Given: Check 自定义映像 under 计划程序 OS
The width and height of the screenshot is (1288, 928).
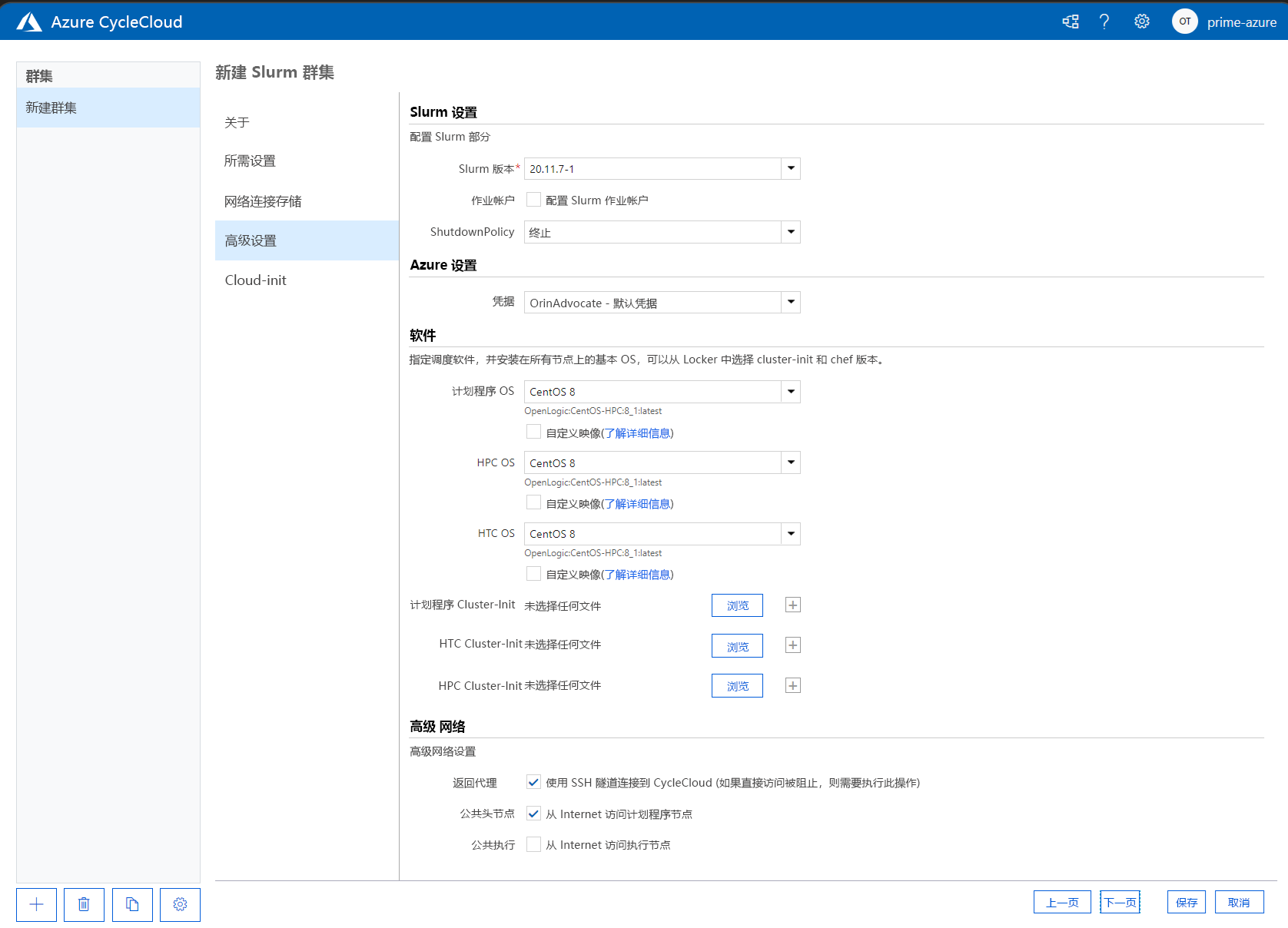Looking at the screenshot, I should (533, 432).
